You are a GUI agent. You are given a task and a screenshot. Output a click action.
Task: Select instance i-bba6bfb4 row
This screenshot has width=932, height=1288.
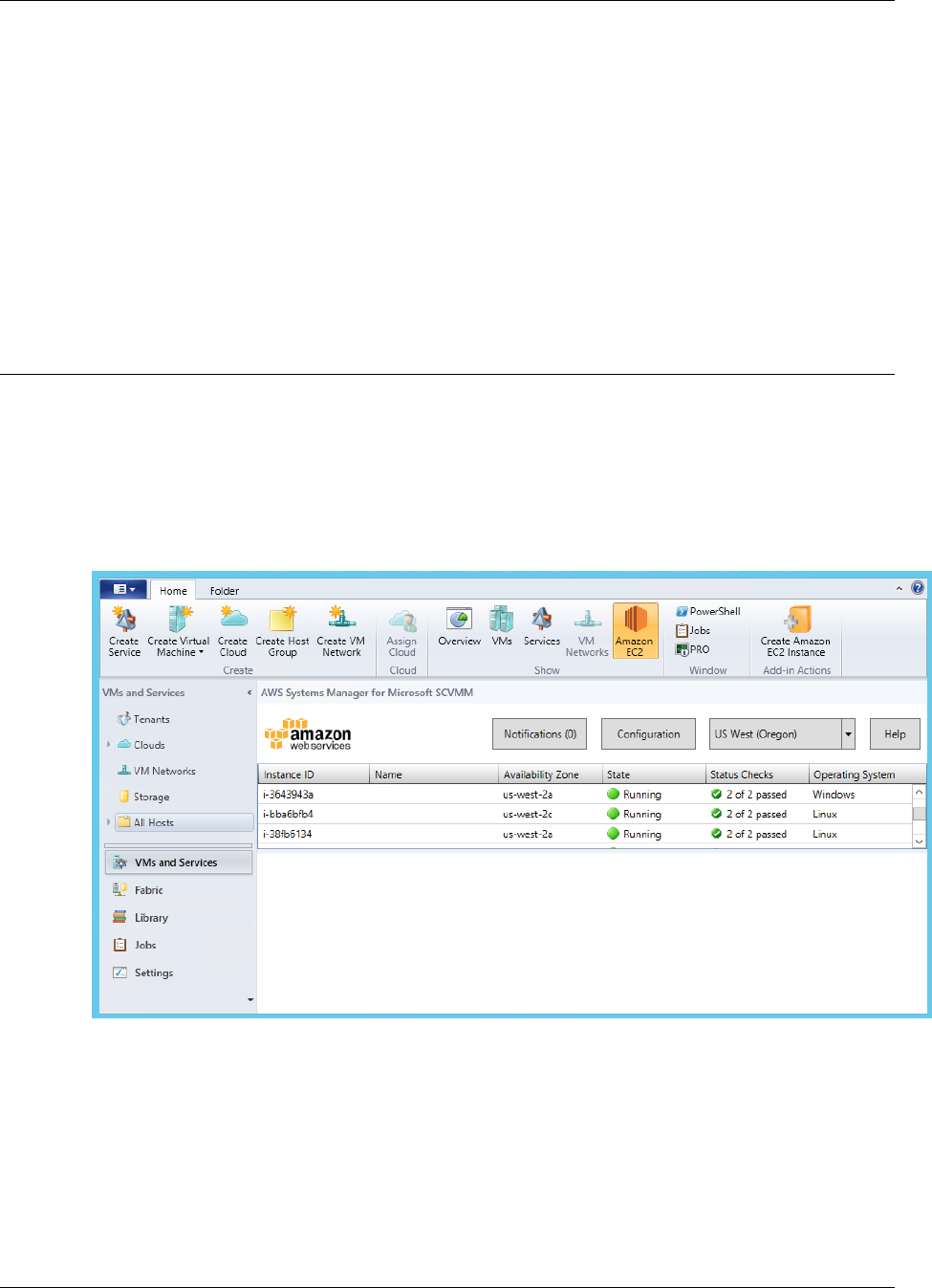point(585,815)
